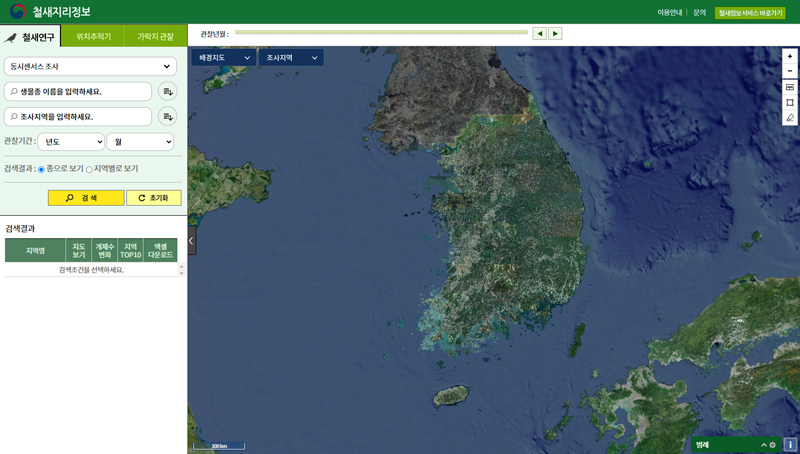Step timeline forward with right arrow
Viewport: 800px width, 454px height.
click(555, 34)
